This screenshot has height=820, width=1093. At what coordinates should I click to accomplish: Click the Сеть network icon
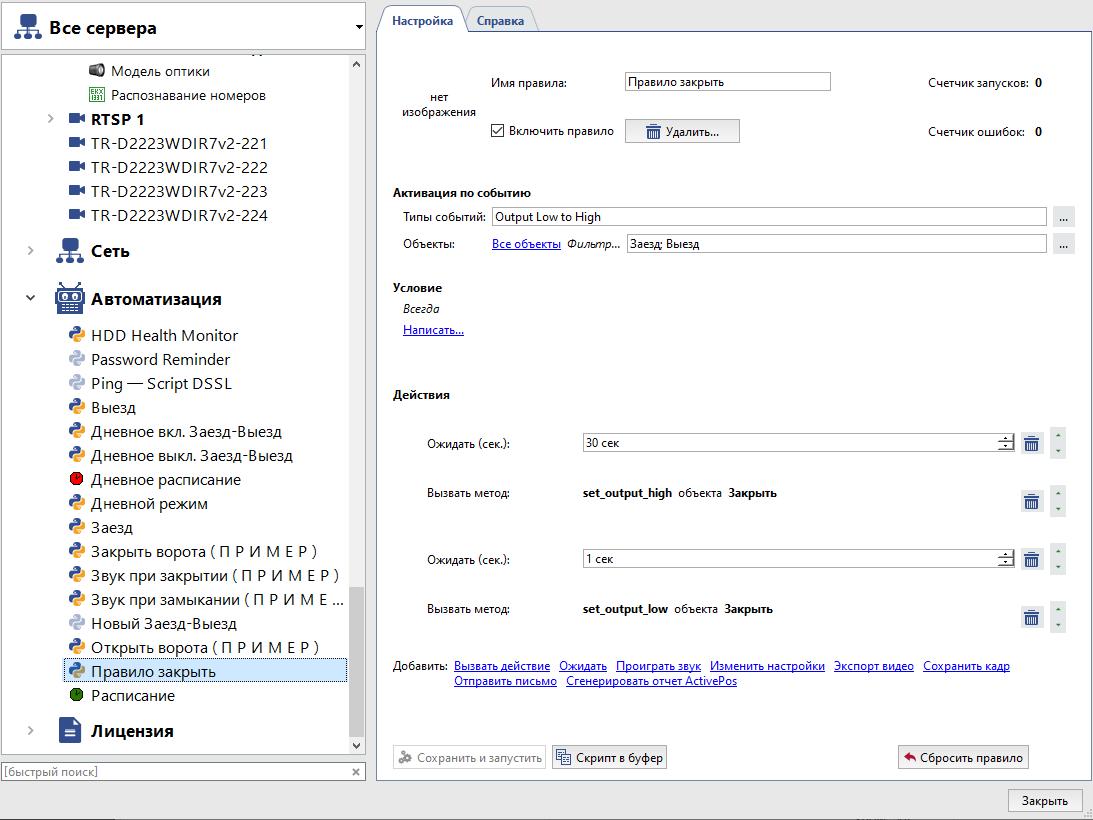tap(70, 250)
